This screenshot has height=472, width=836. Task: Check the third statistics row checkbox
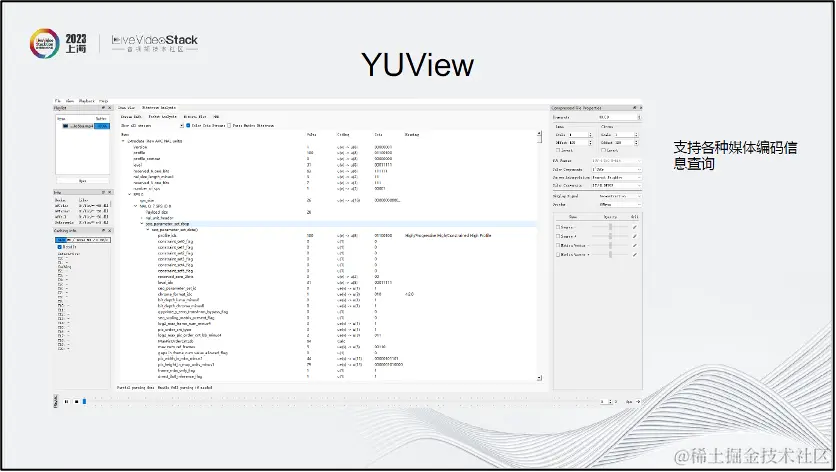[558, 245]
